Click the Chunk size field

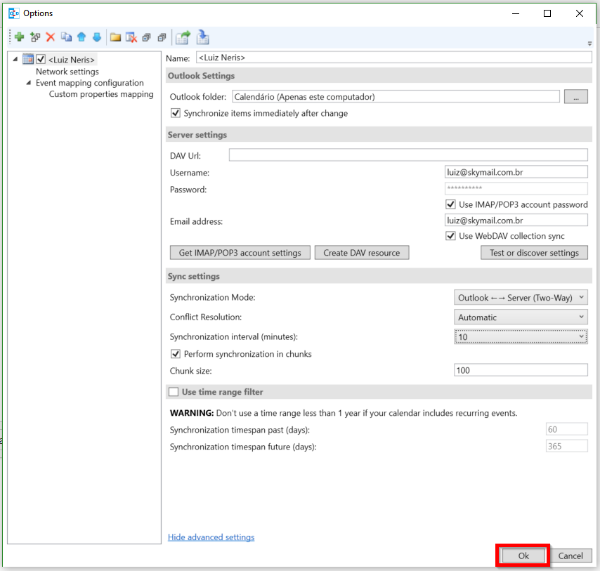[x=521, y=370]
